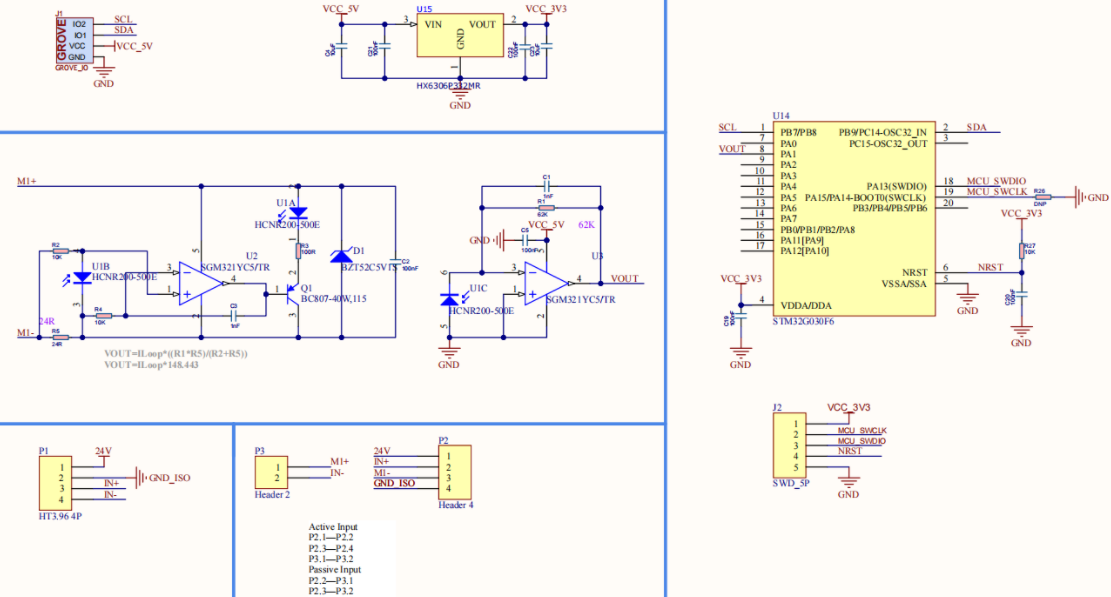This screenshot has width=1111, height=597.
Task: Click the U1C photodiode symbol
Action: [450, 298]
